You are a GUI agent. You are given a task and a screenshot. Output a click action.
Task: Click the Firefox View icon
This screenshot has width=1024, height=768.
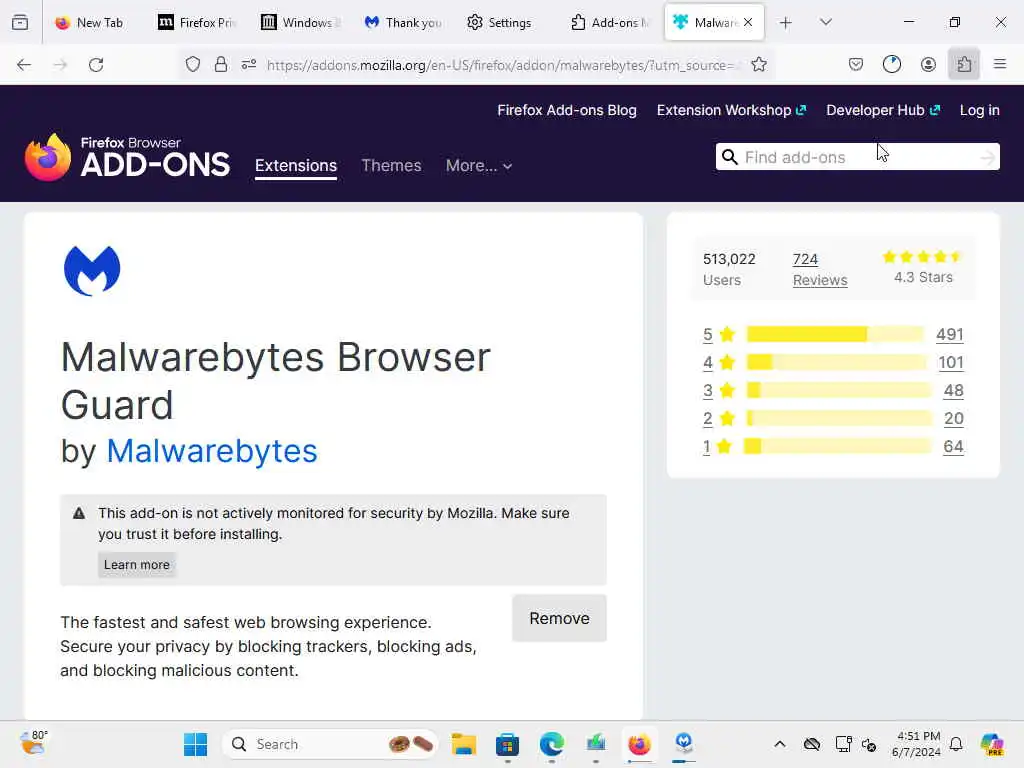point(20,22)
